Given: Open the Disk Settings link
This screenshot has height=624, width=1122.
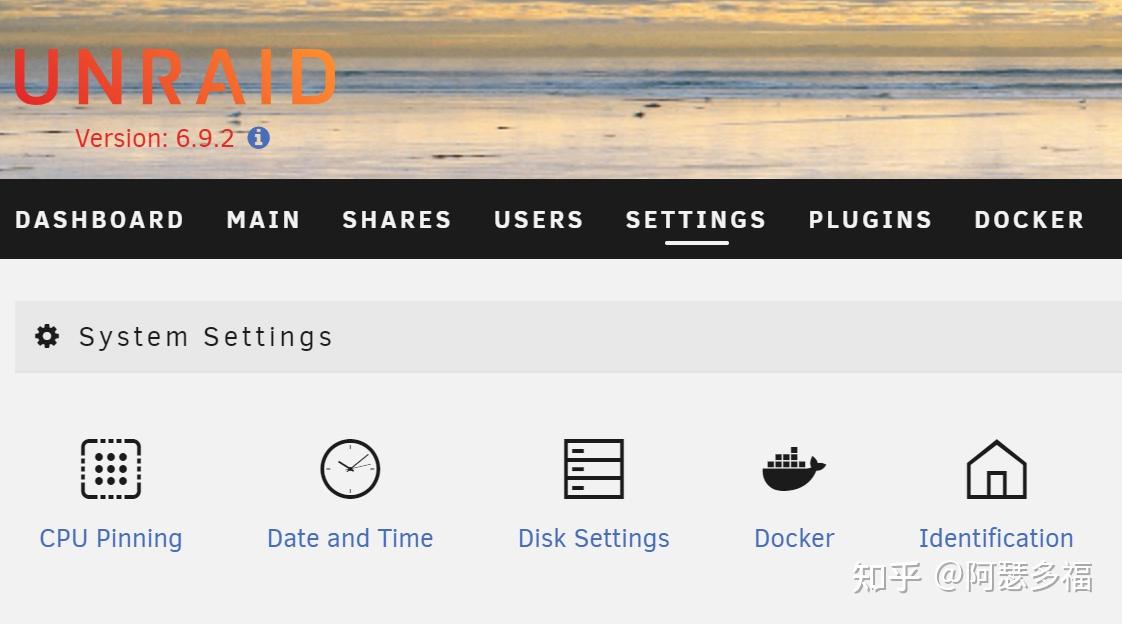Looking at the screenshot, I should coord(594,538).
